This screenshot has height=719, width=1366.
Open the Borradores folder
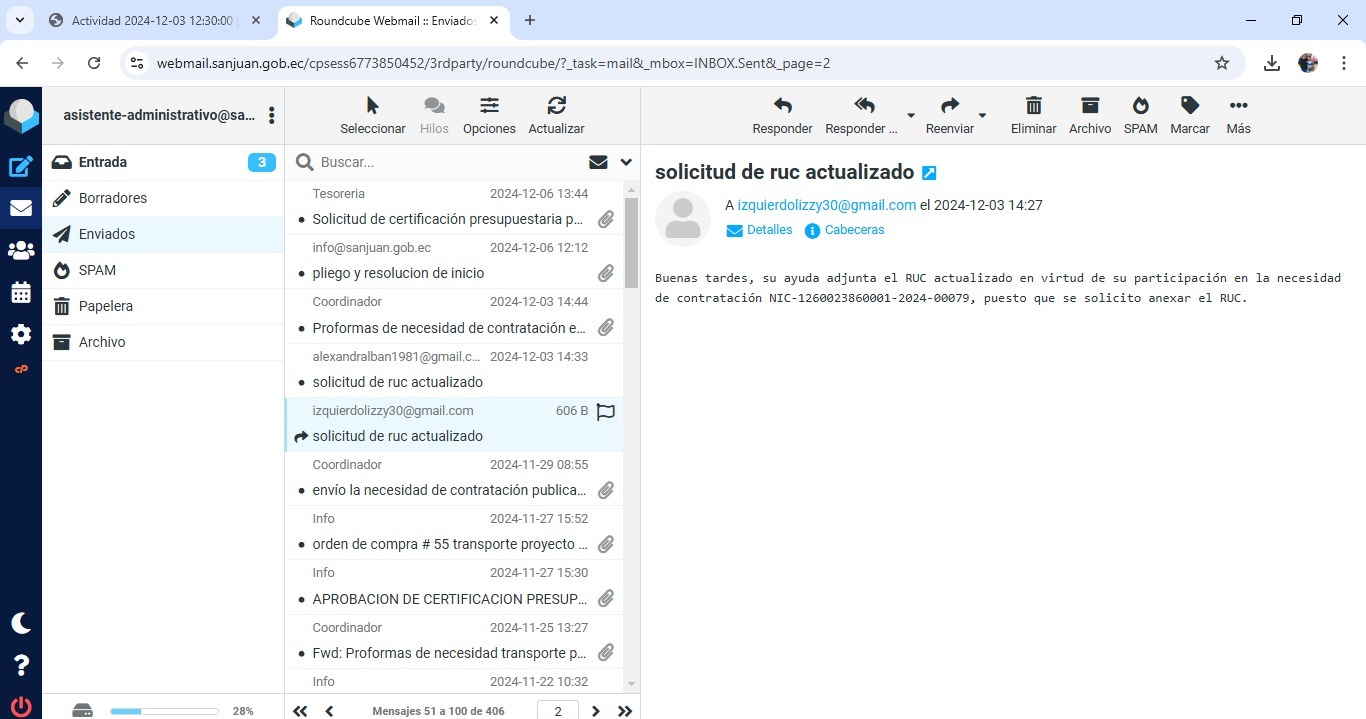pyautogui.click(x=113, y=198)
